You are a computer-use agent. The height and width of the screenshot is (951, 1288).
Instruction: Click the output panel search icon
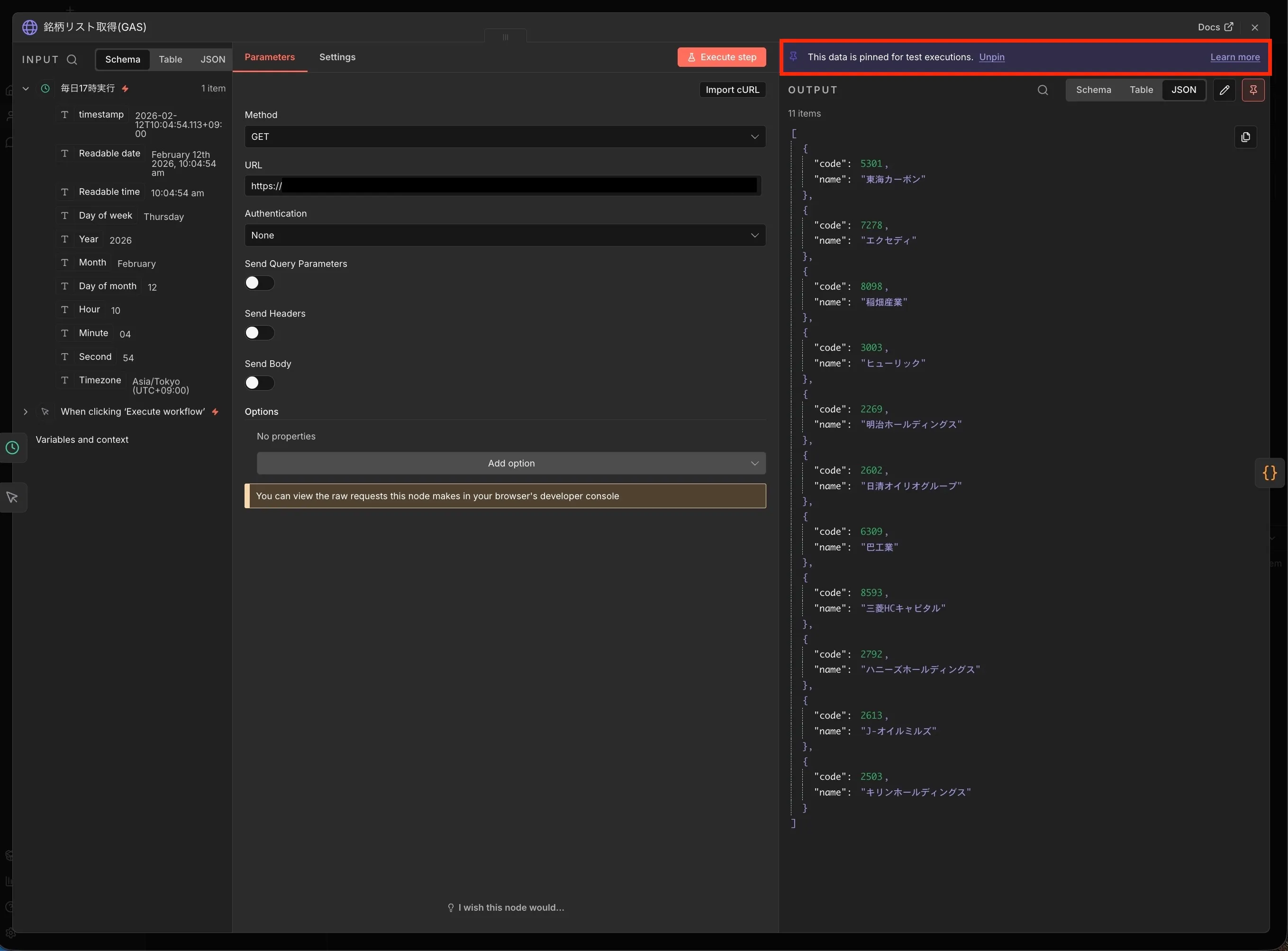point(1043,91)
